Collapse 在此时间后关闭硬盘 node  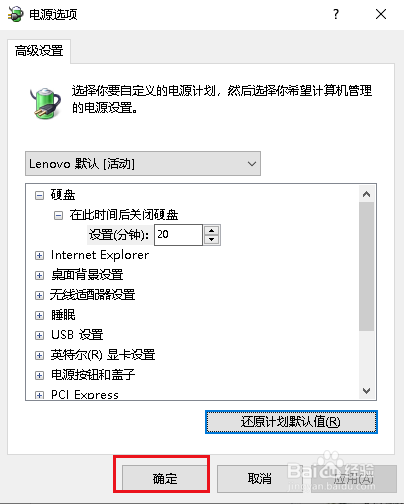click(58, 216)
